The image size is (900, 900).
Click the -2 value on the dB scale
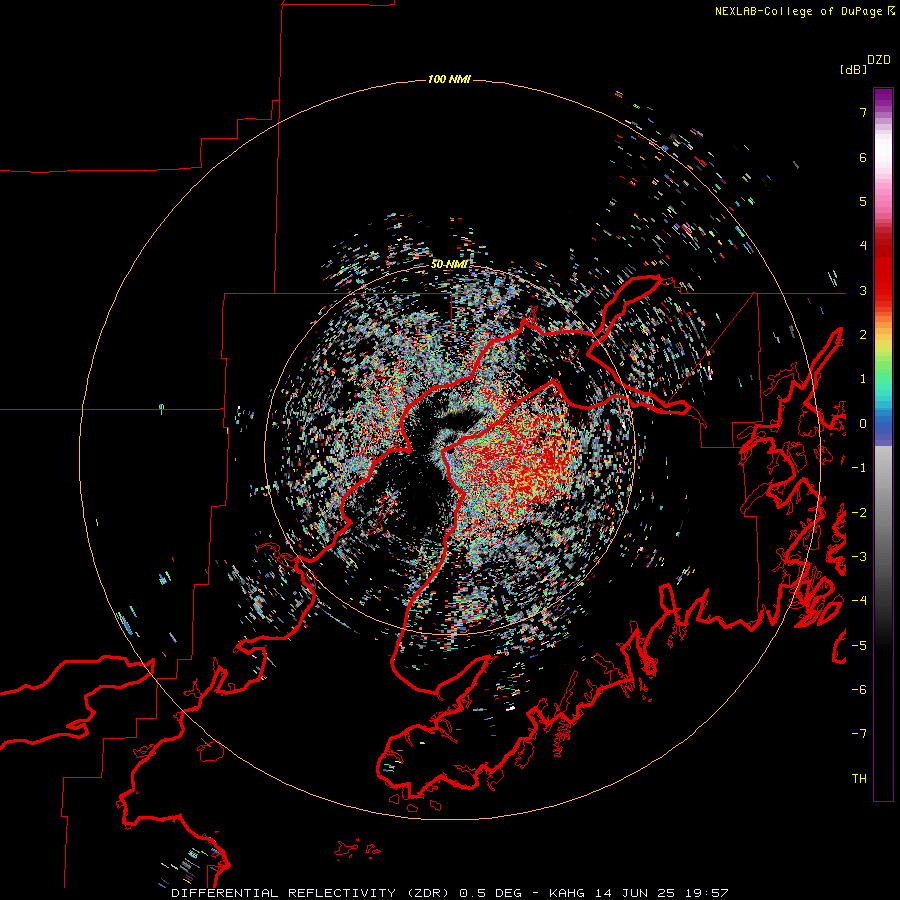pyautogui.click(x=859, y=513)
